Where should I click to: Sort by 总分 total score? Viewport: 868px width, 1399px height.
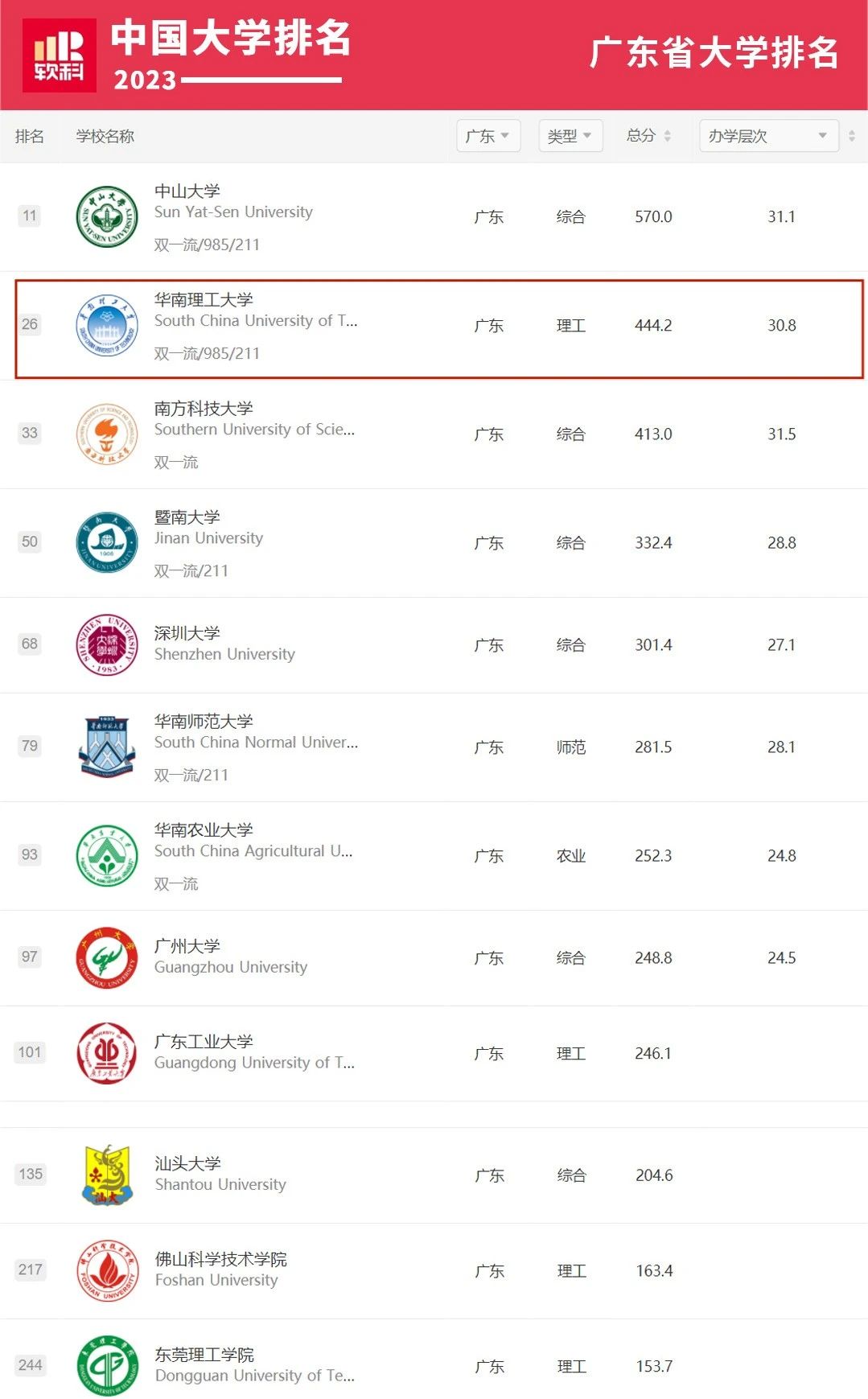(648, 136)
